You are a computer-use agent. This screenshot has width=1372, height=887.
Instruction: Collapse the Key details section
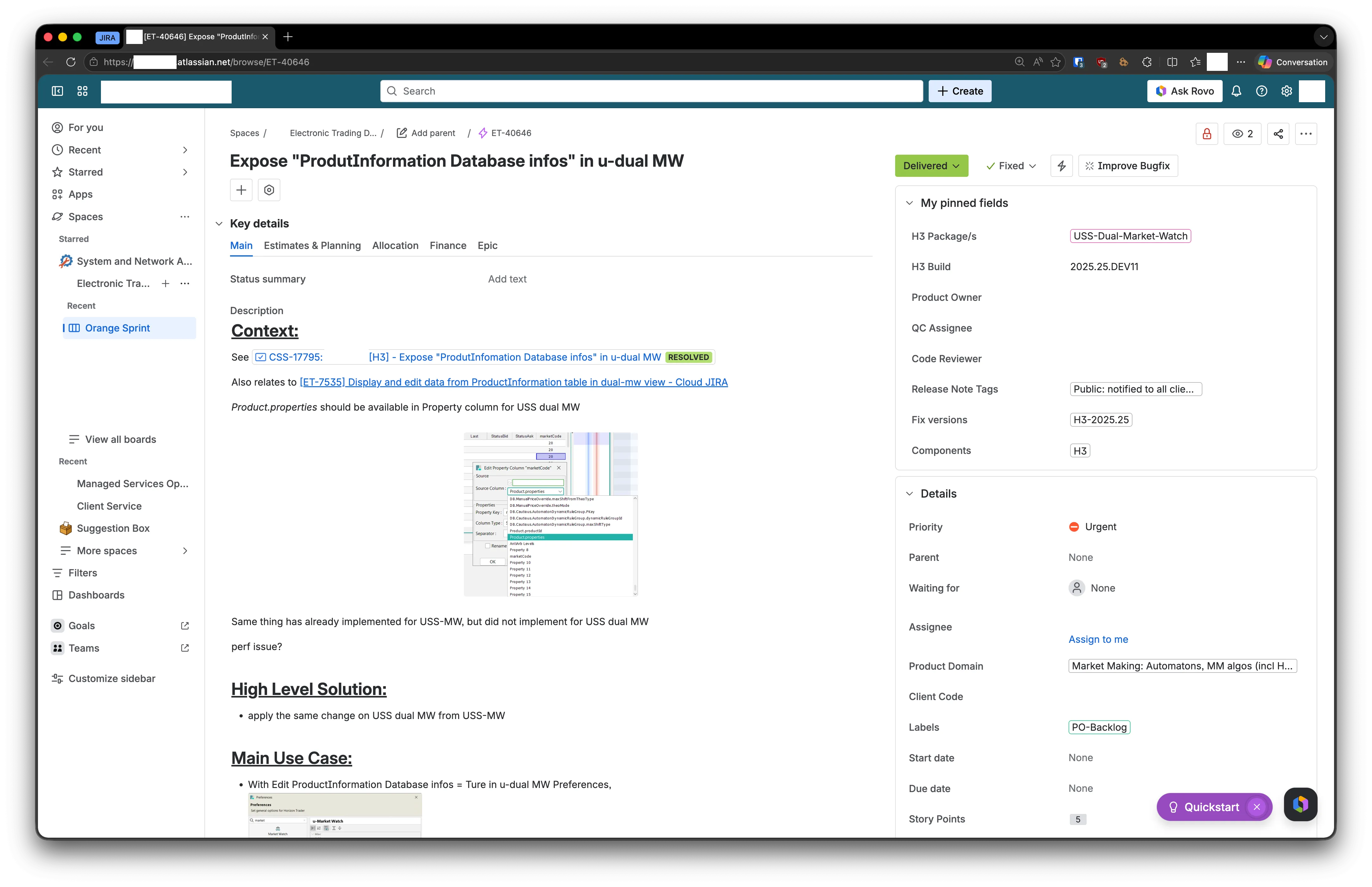pos(219,223)
